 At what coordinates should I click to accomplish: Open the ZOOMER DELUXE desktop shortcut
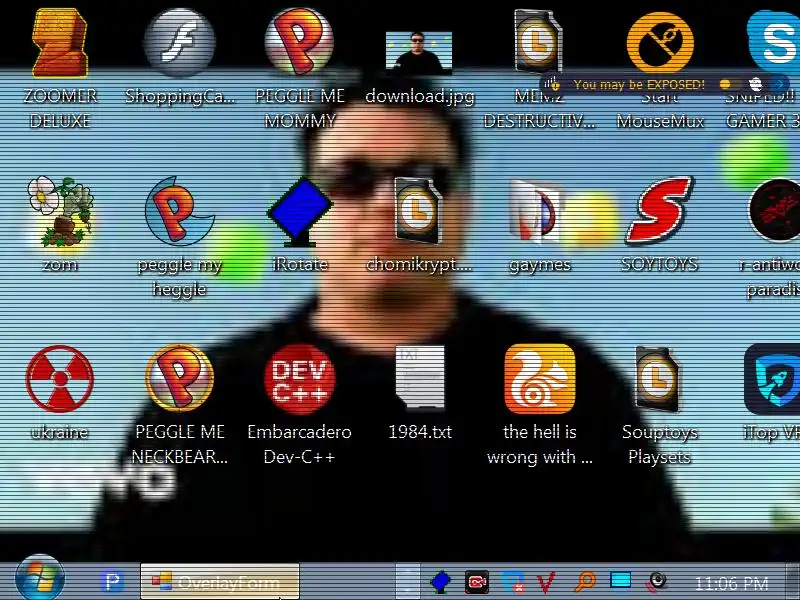click(x=60, y=43)
